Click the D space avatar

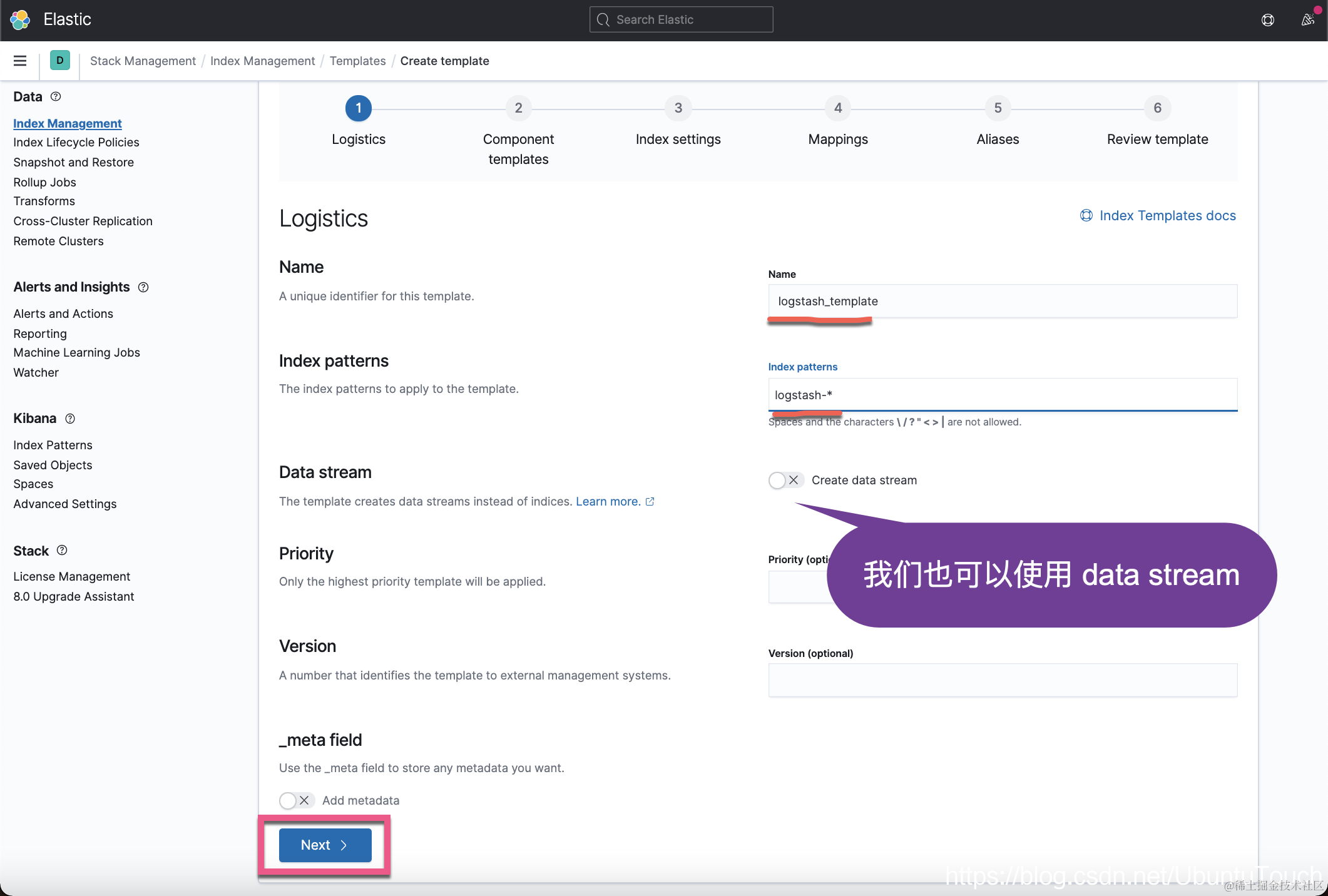click(x=59, y=61)
